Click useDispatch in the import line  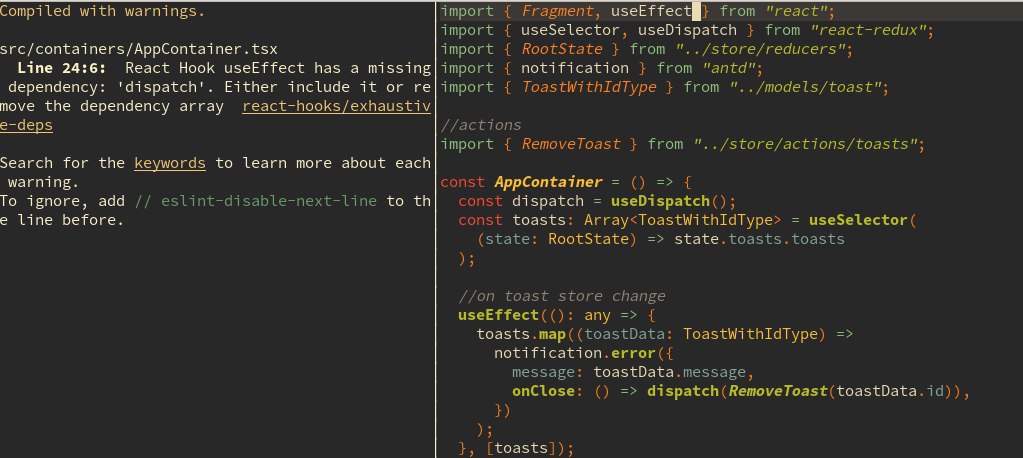coord(687,30)
